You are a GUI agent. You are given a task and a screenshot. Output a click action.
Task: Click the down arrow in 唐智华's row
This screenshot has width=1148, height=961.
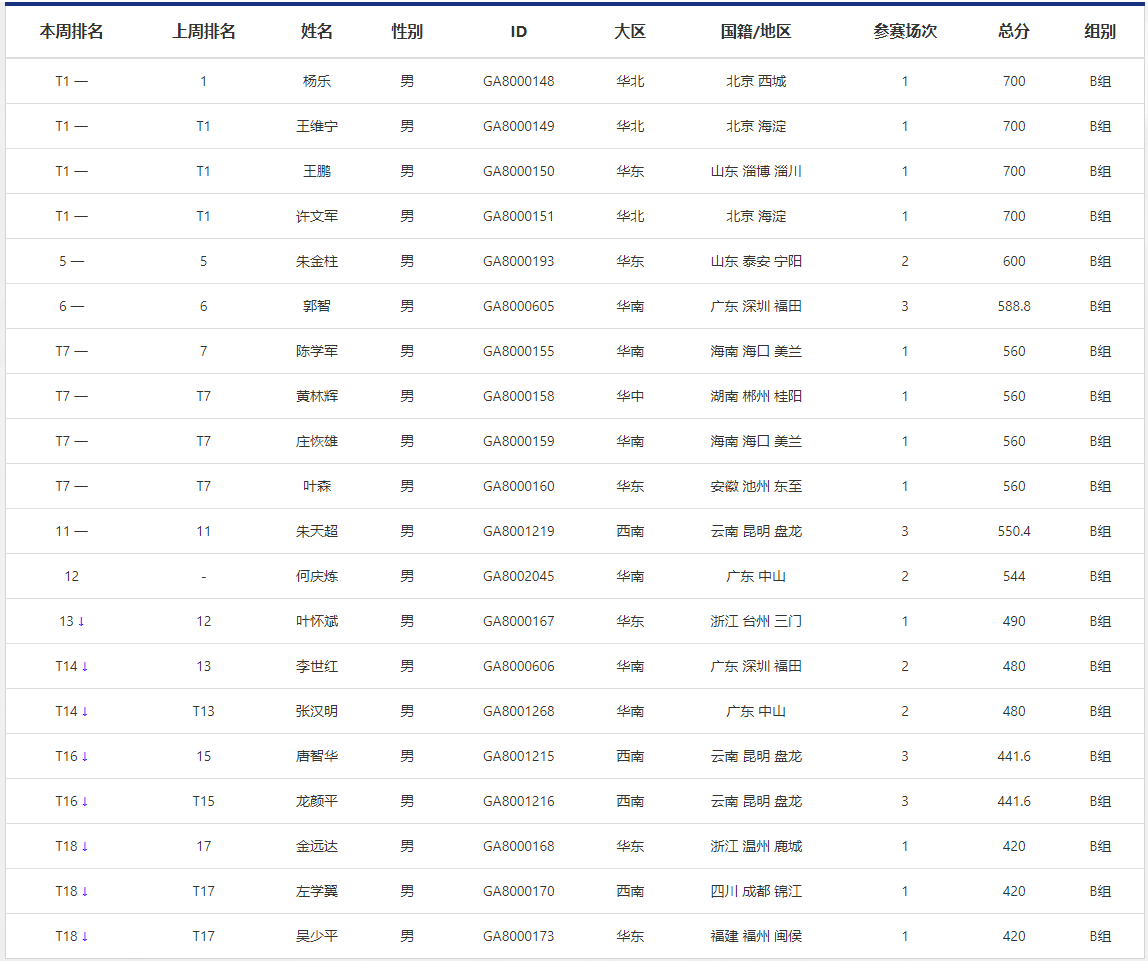(x=85, y=756)
